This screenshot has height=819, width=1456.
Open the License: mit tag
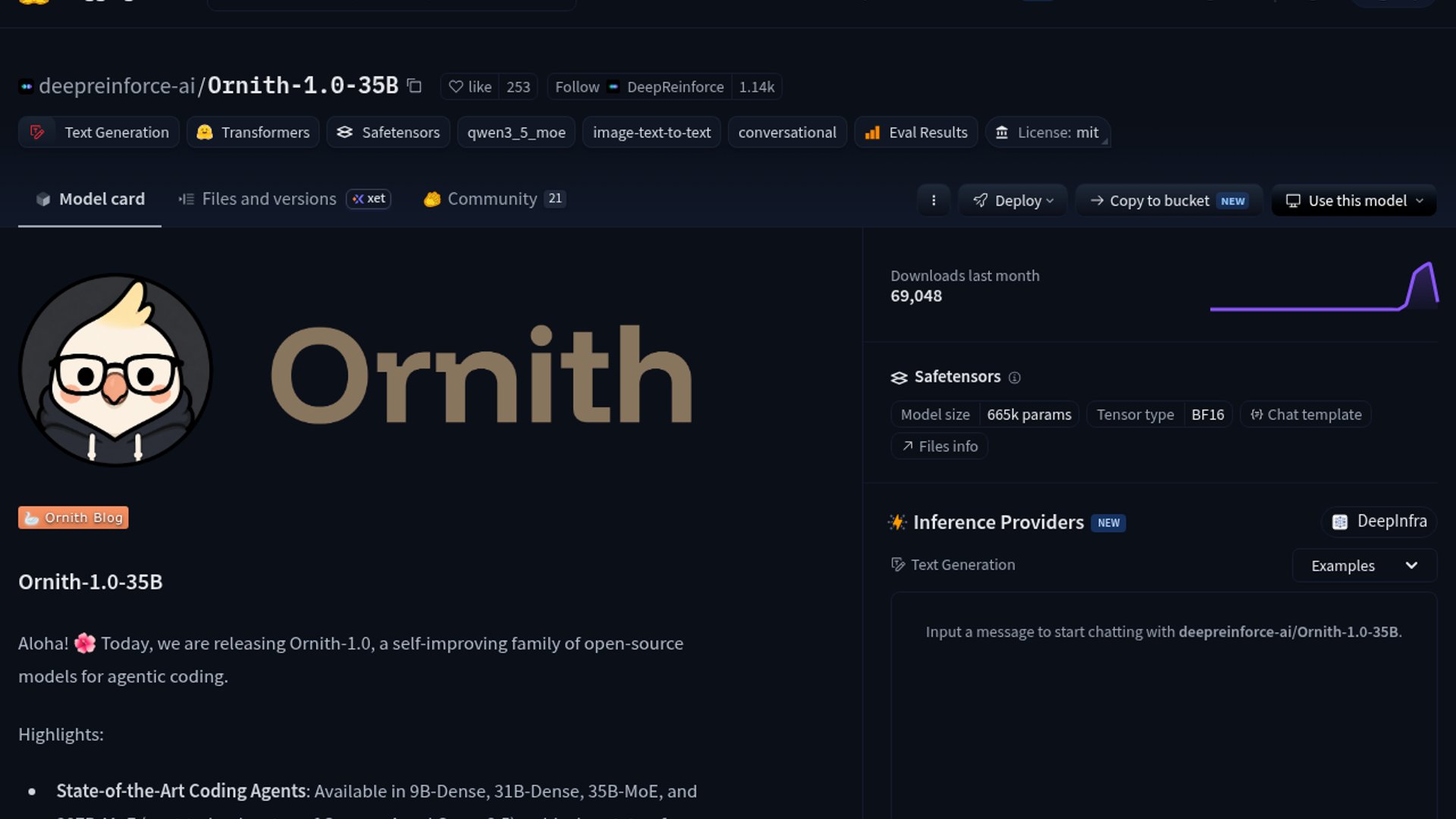1047,132
